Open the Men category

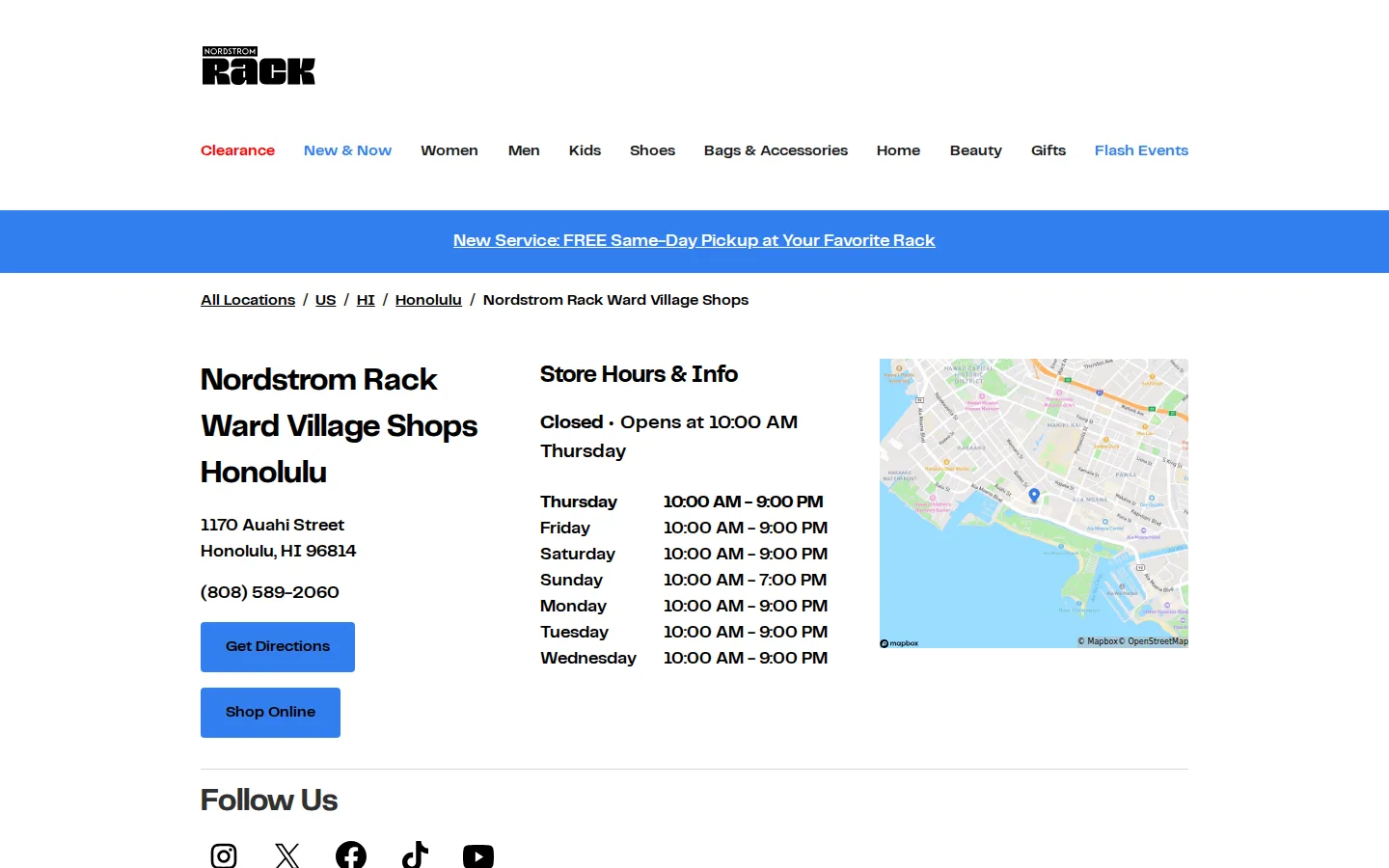point(524,150)
